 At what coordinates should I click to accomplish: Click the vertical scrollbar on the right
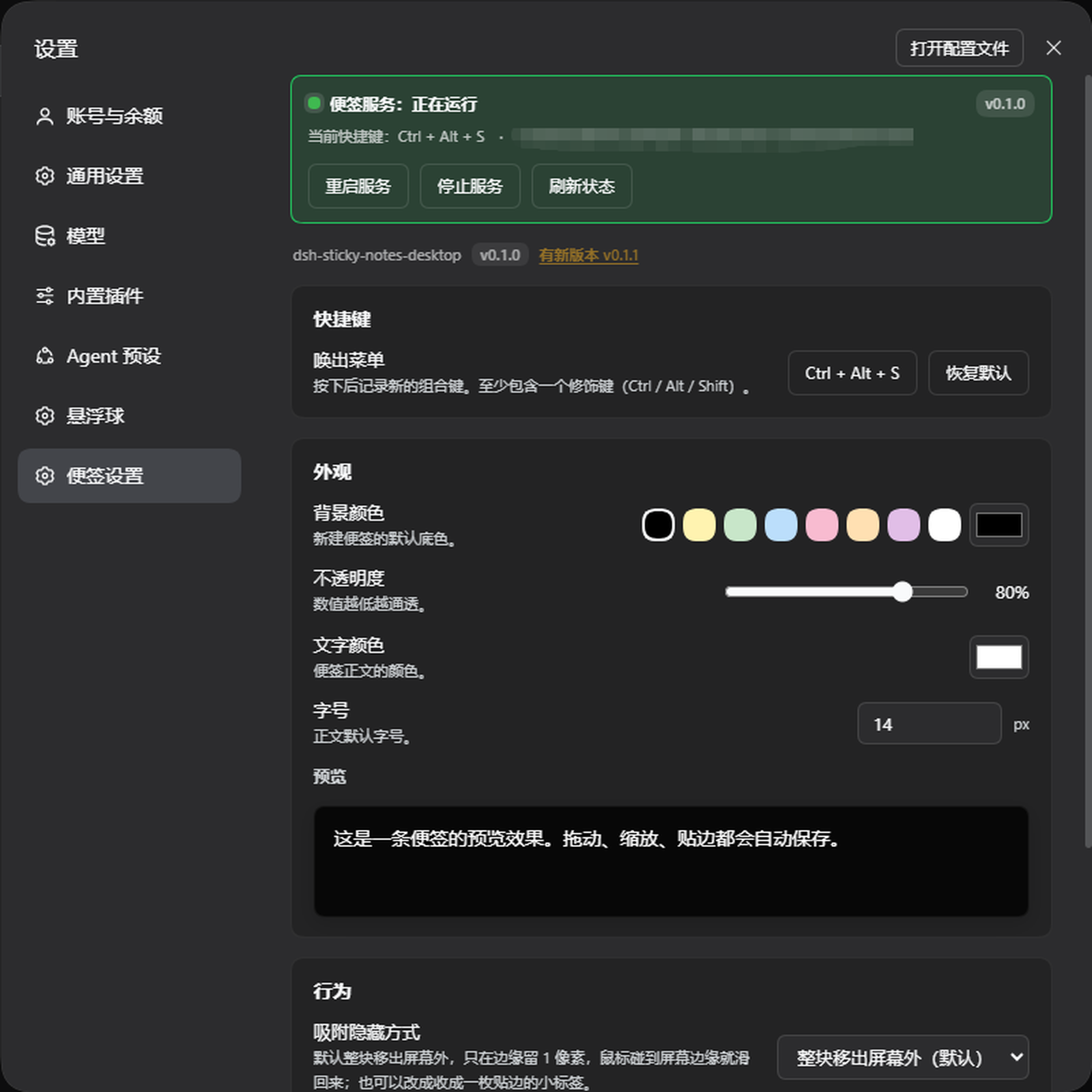point(1088,462)
